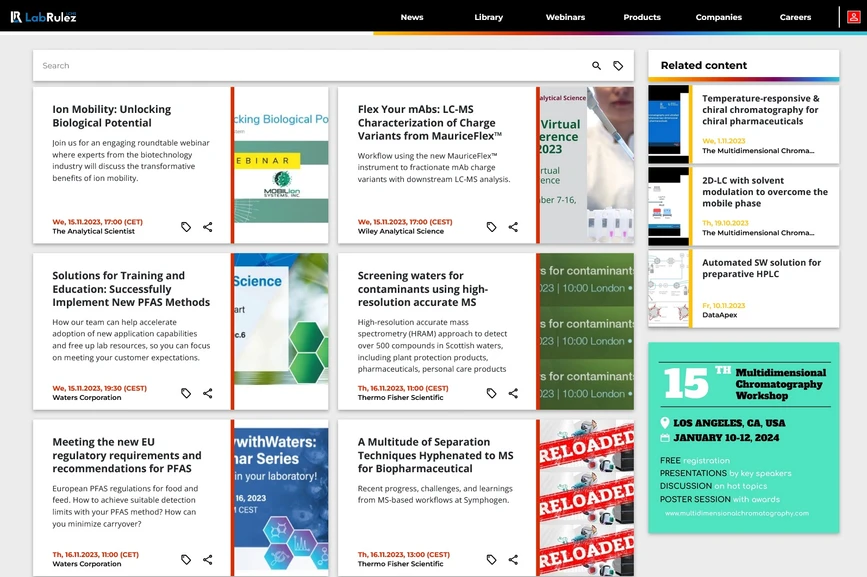The width and height of the screenshot is (867, 577).
Task: Open Screening waters for contaminants title
Action: [422, 288]
